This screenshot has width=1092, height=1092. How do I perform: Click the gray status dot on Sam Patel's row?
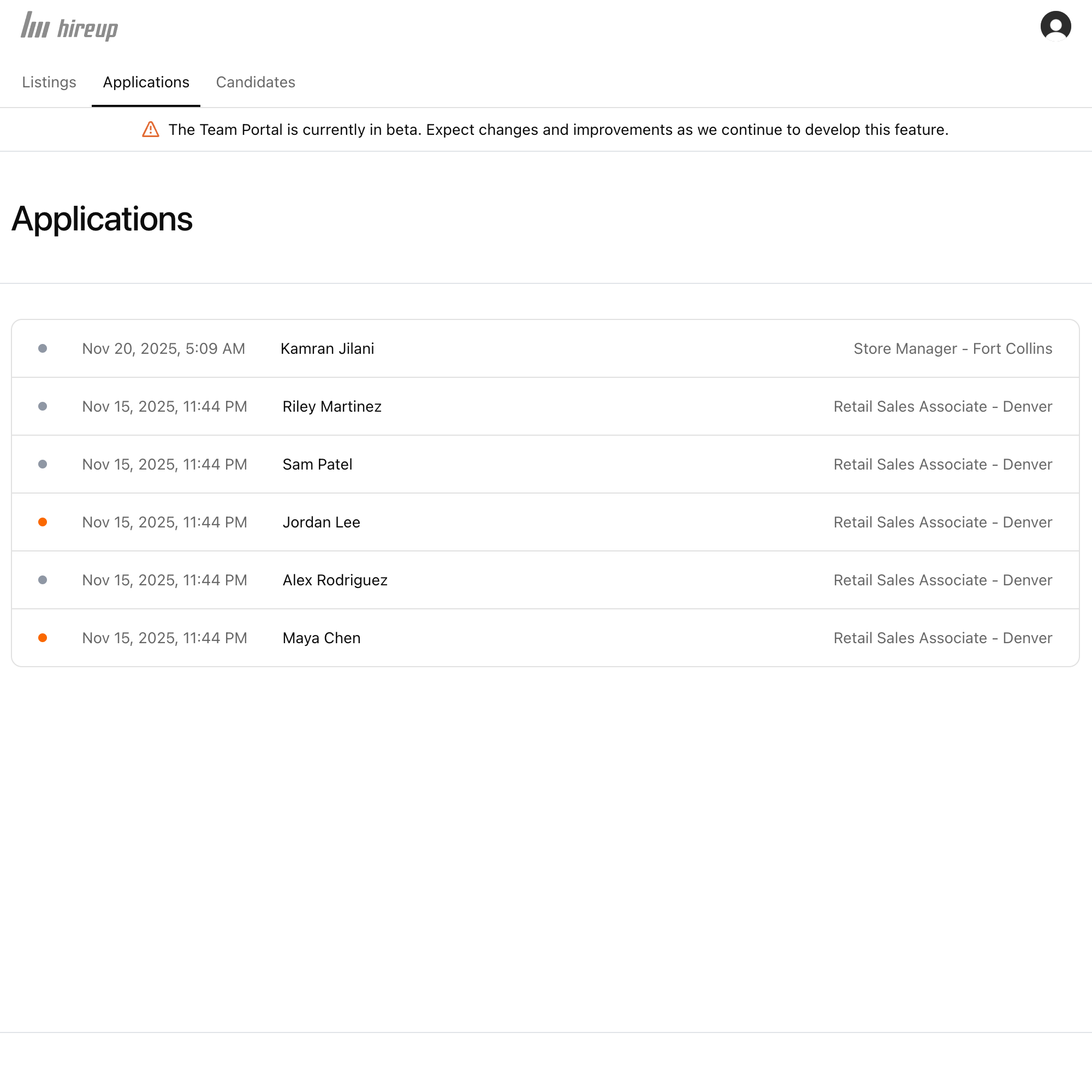click(x=43, y=464)
